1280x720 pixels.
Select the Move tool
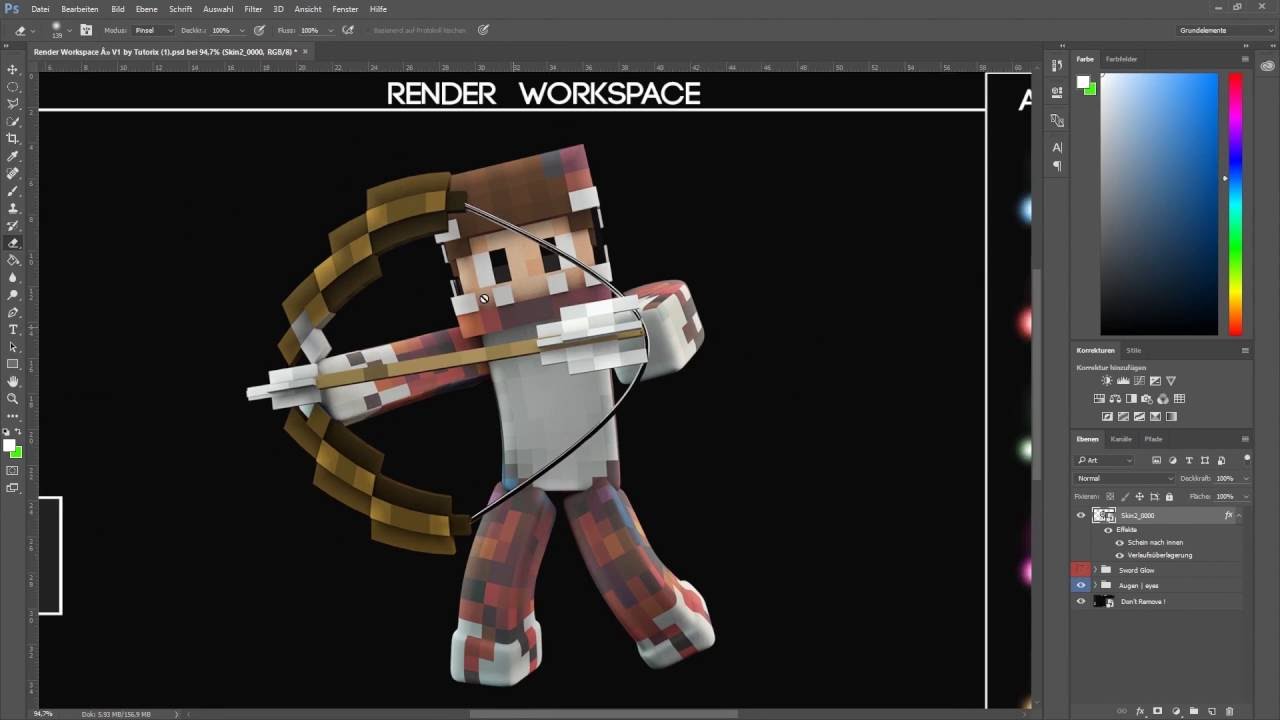13,69
